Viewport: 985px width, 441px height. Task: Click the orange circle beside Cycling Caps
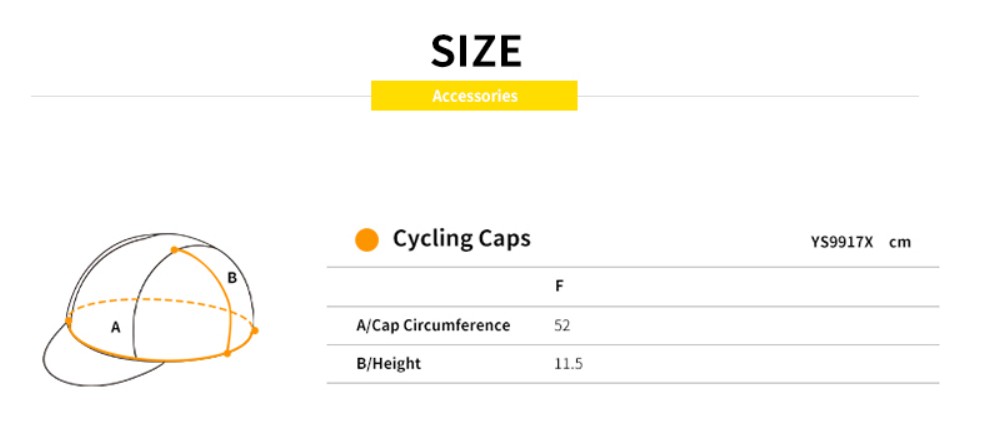pos(367,240)
